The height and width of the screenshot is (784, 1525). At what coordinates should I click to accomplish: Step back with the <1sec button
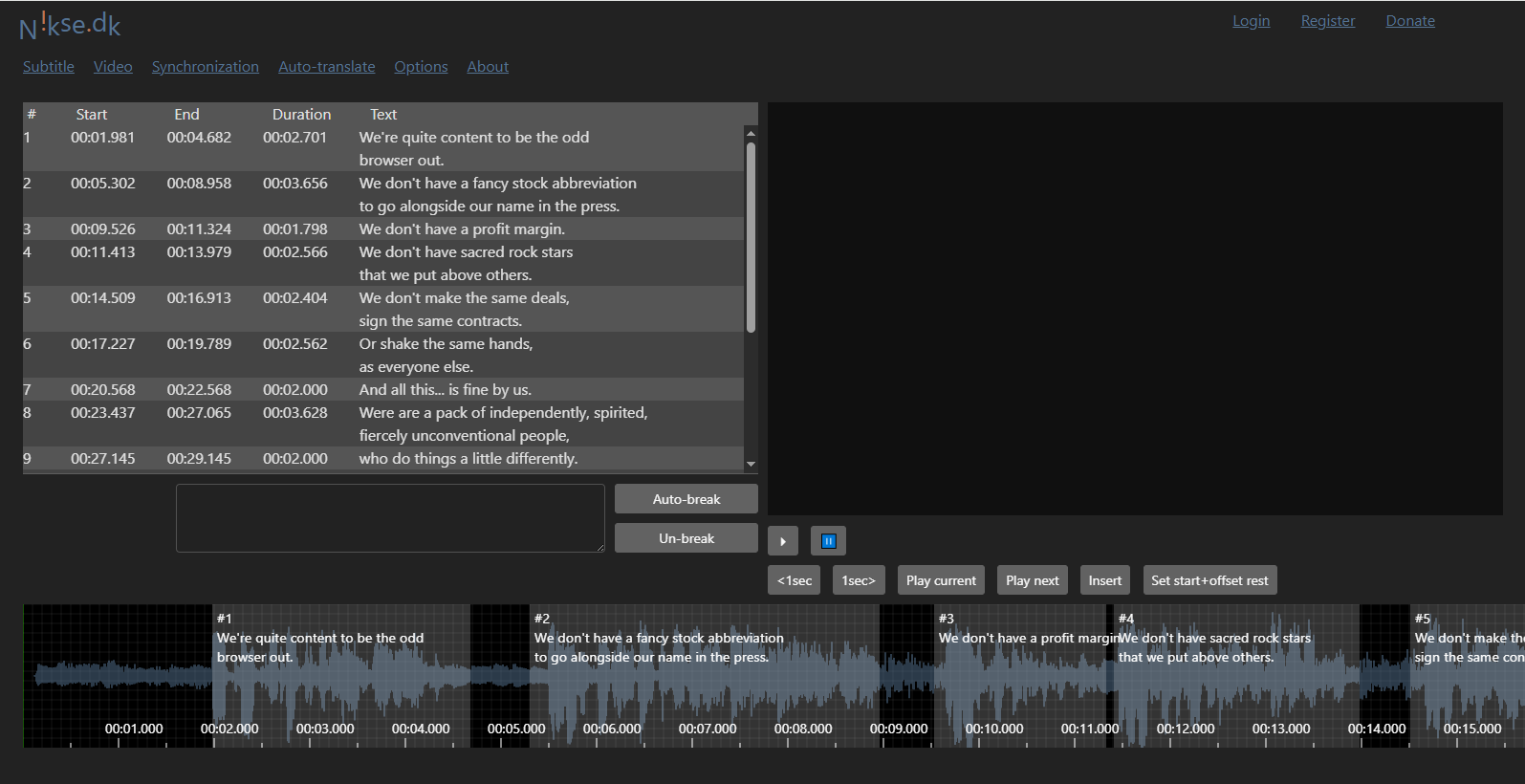coord(794,580)
